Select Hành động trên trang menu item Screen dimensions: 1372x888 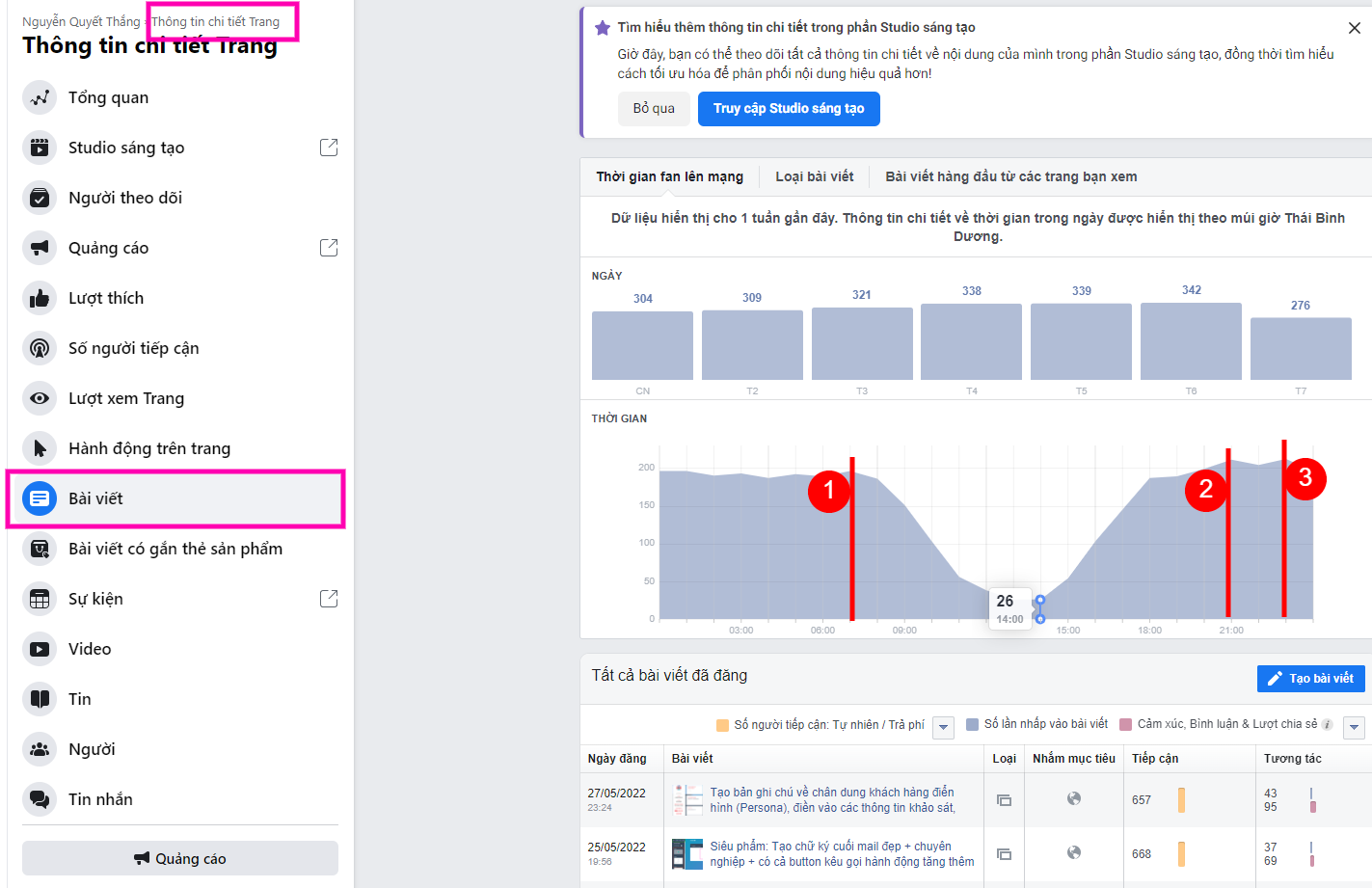pyautogui.click(x=180, y=448)
